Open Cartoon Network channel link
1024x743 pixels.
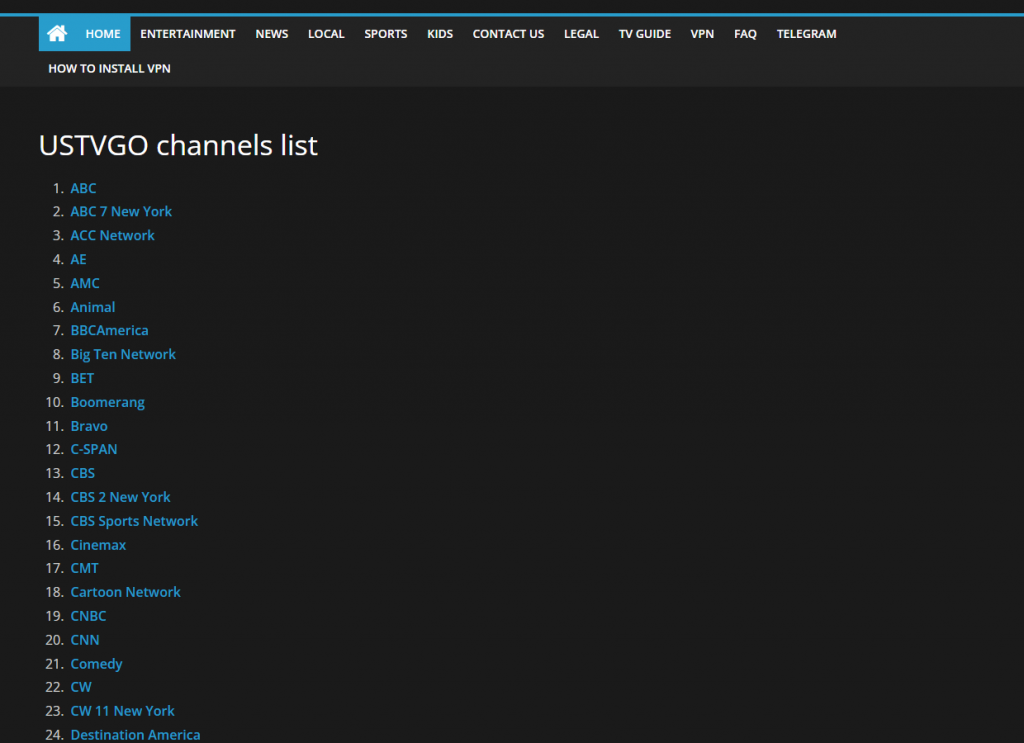click(x=125, y=592)
